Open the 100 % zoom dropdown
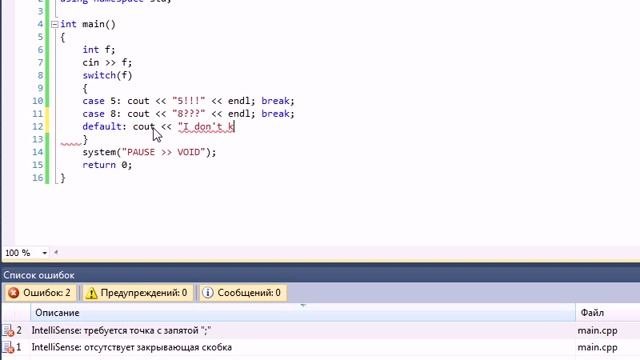Screen dimensions: 640x360 click(44, 253)
